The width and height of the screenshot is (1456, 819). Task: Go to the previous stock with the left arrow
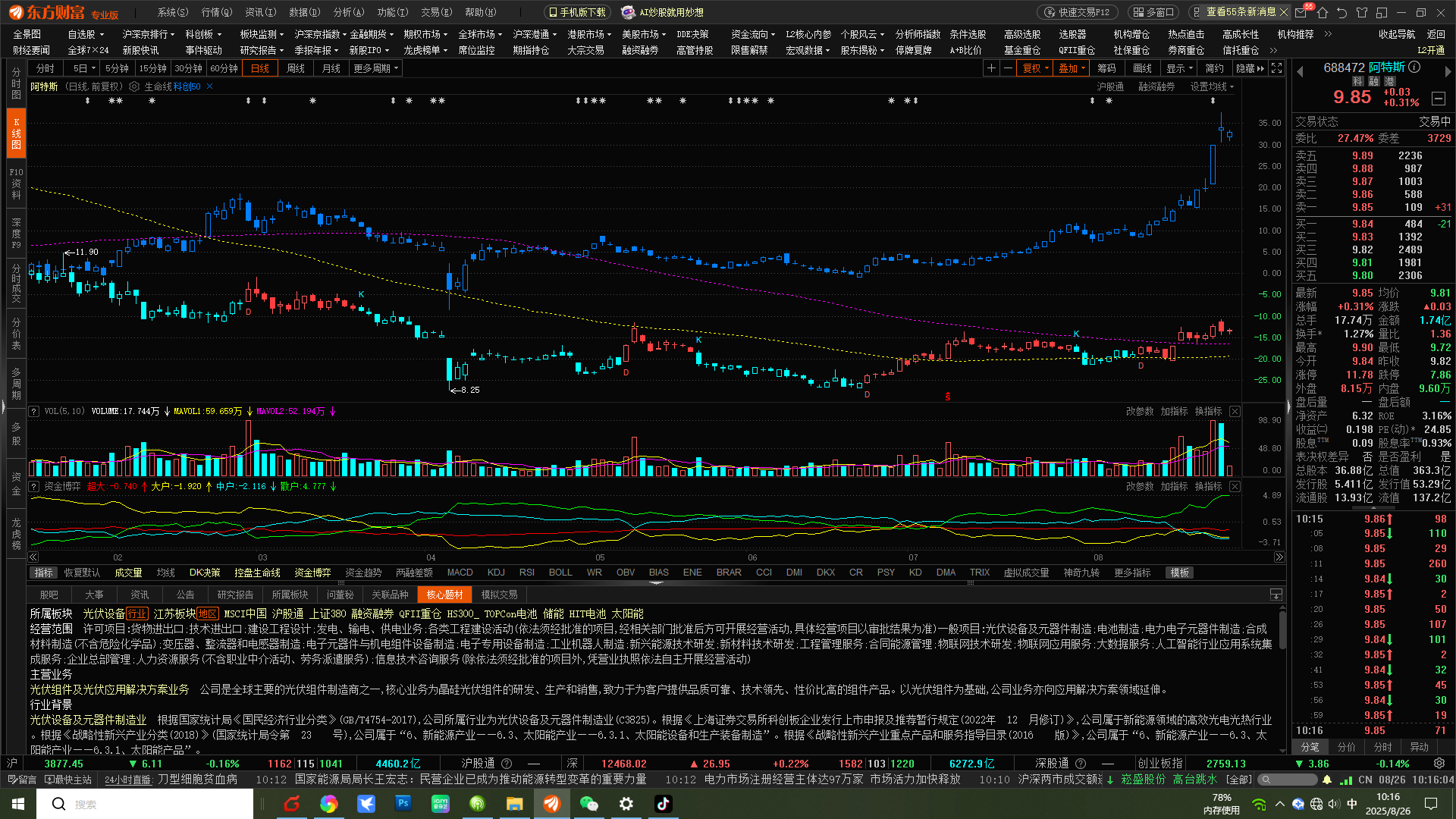click(1300, 71)
